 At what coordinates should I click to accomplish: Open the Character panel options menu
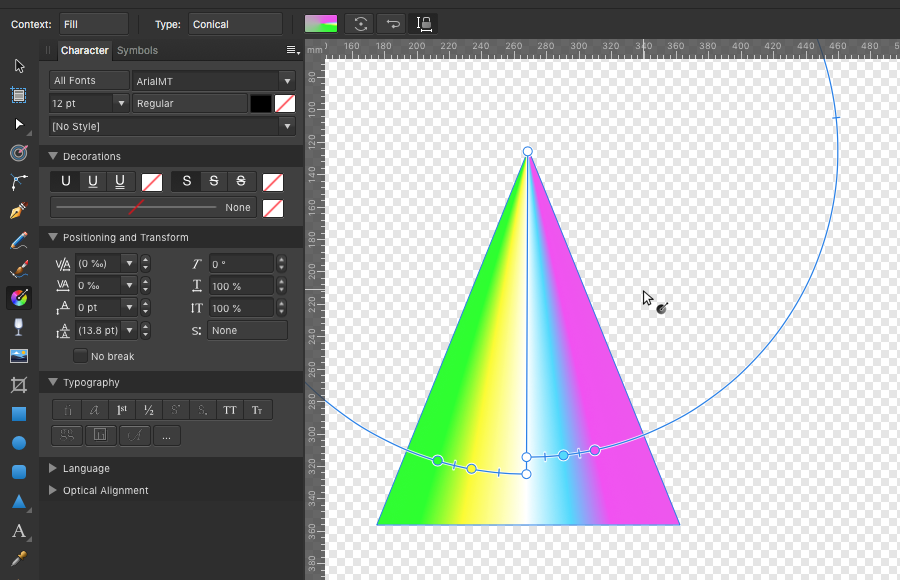tap(292, 50)
